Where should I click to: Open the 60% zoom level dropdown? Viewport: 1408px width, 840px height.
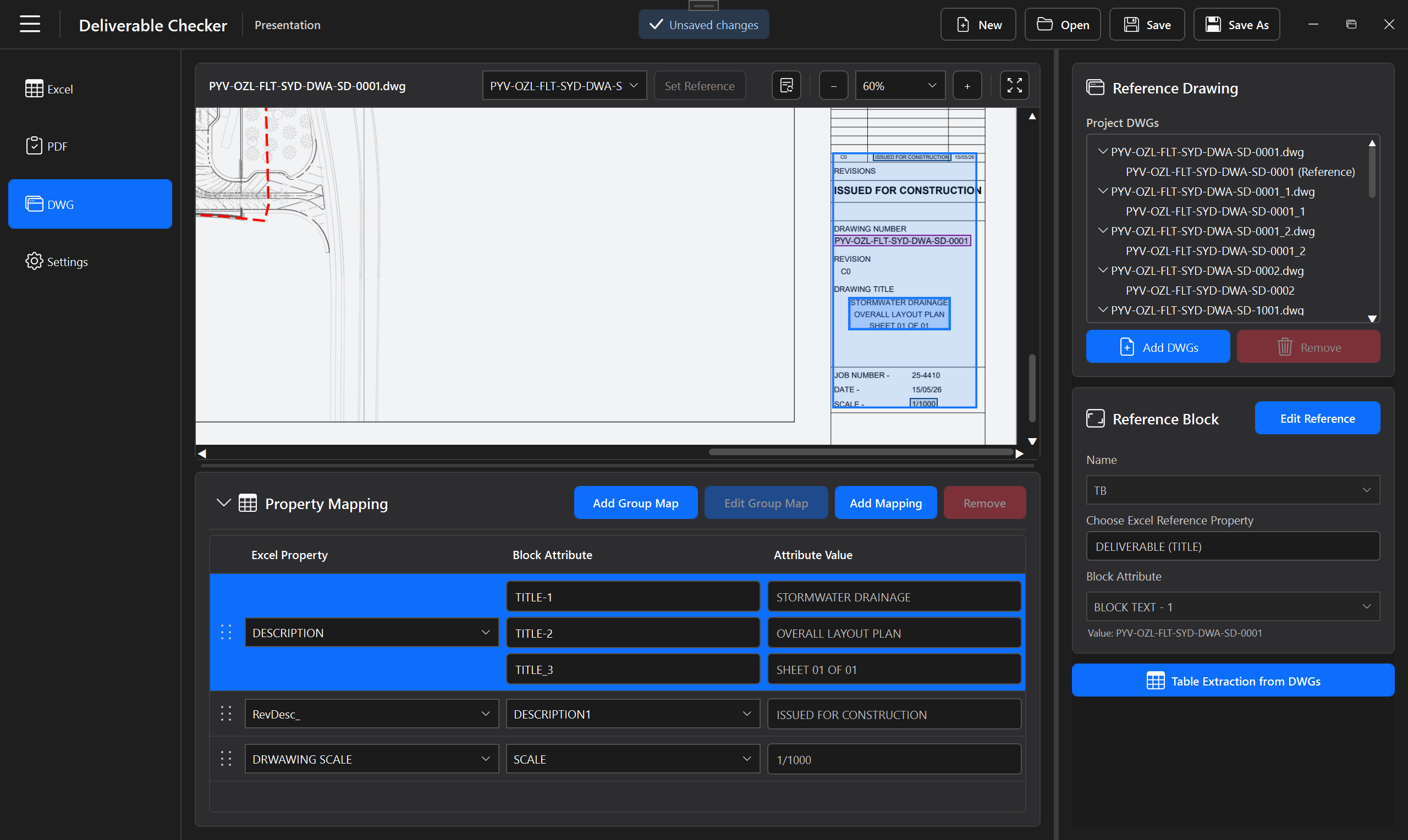(x=900, y=86)
